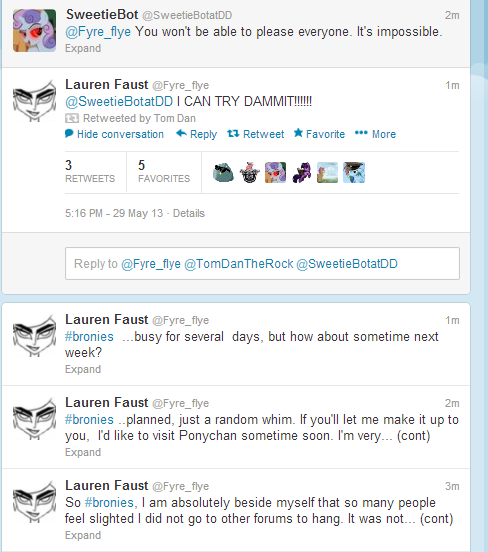Open #bronies hashtag in the 3m tweet

coord(109,502)
